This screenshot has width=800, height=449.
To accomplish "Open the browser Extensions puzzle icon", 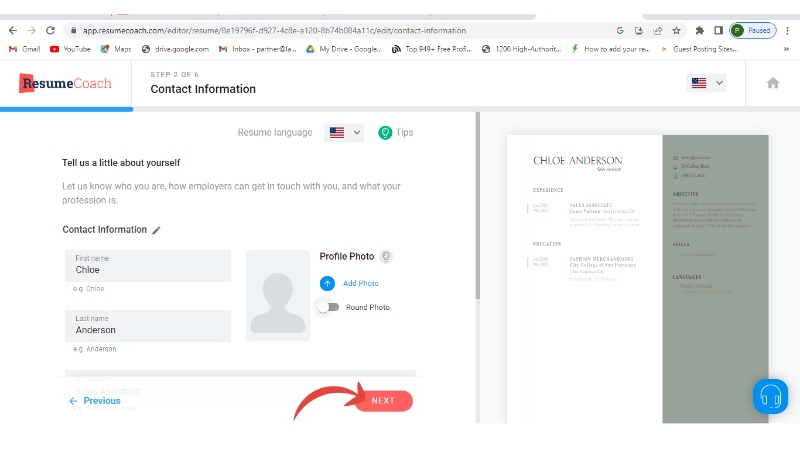I will click(700, 30).
